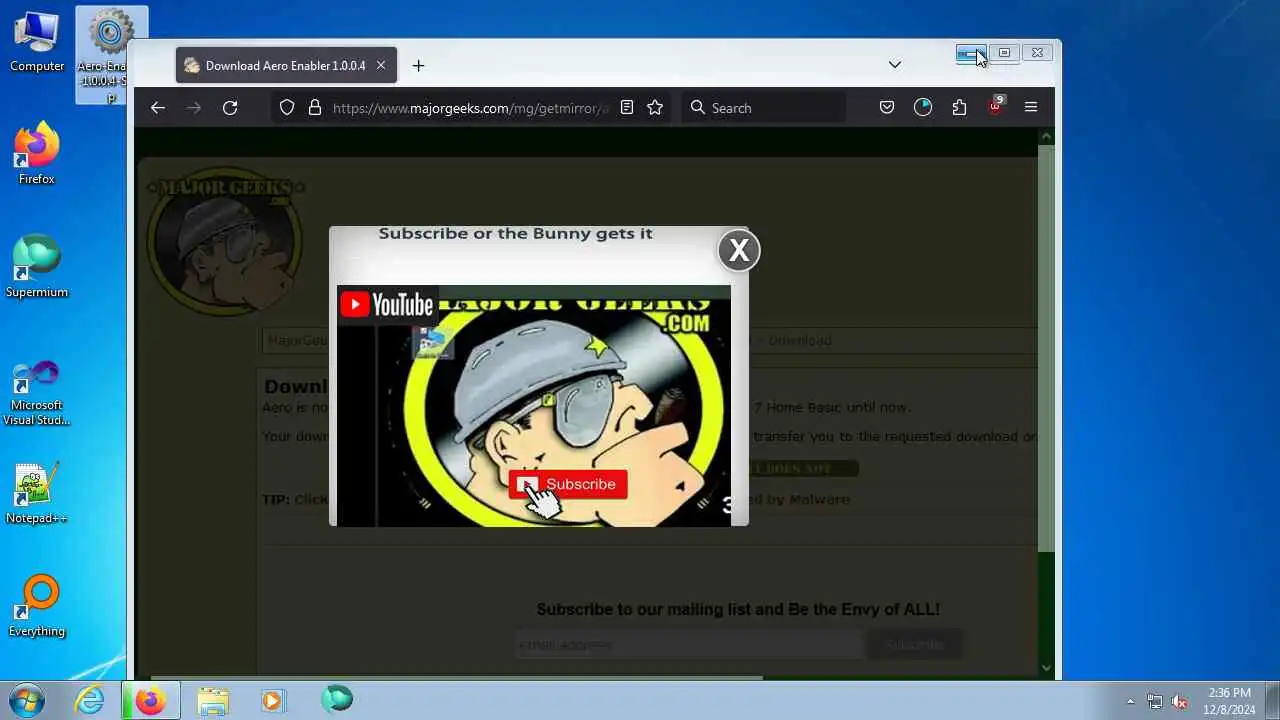The height and width of the screenshot is (720, 1280).
Task: Open Supermium from the taskbar
Action: 337,699
